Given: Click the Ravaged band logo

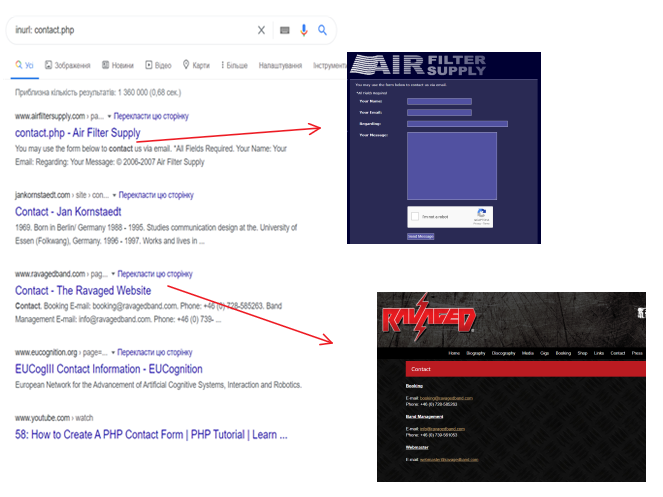Looking at the screenshot, I should click(428, 317).
